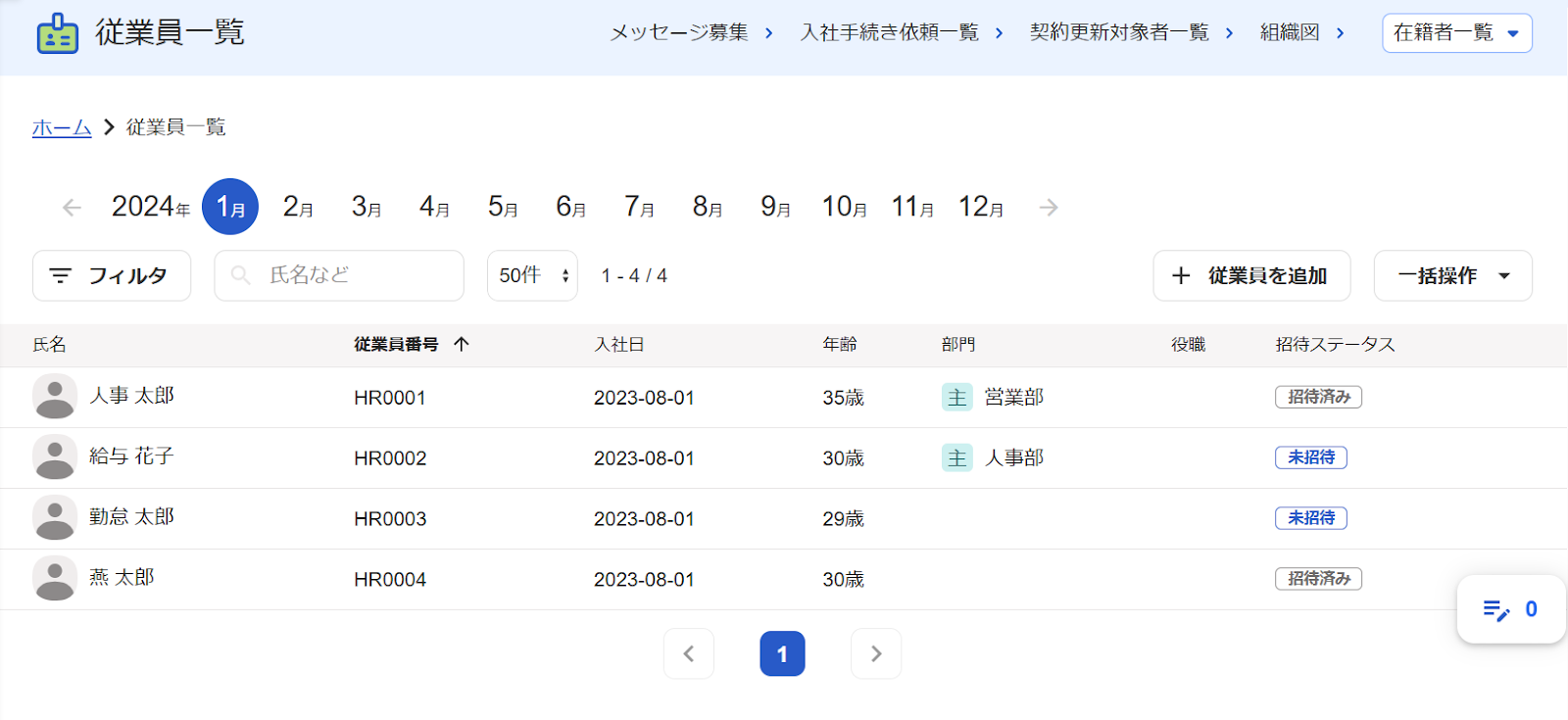1568x720 pixels.
Task: Click employee number HR0001
Action: click(x=390, y=398)
